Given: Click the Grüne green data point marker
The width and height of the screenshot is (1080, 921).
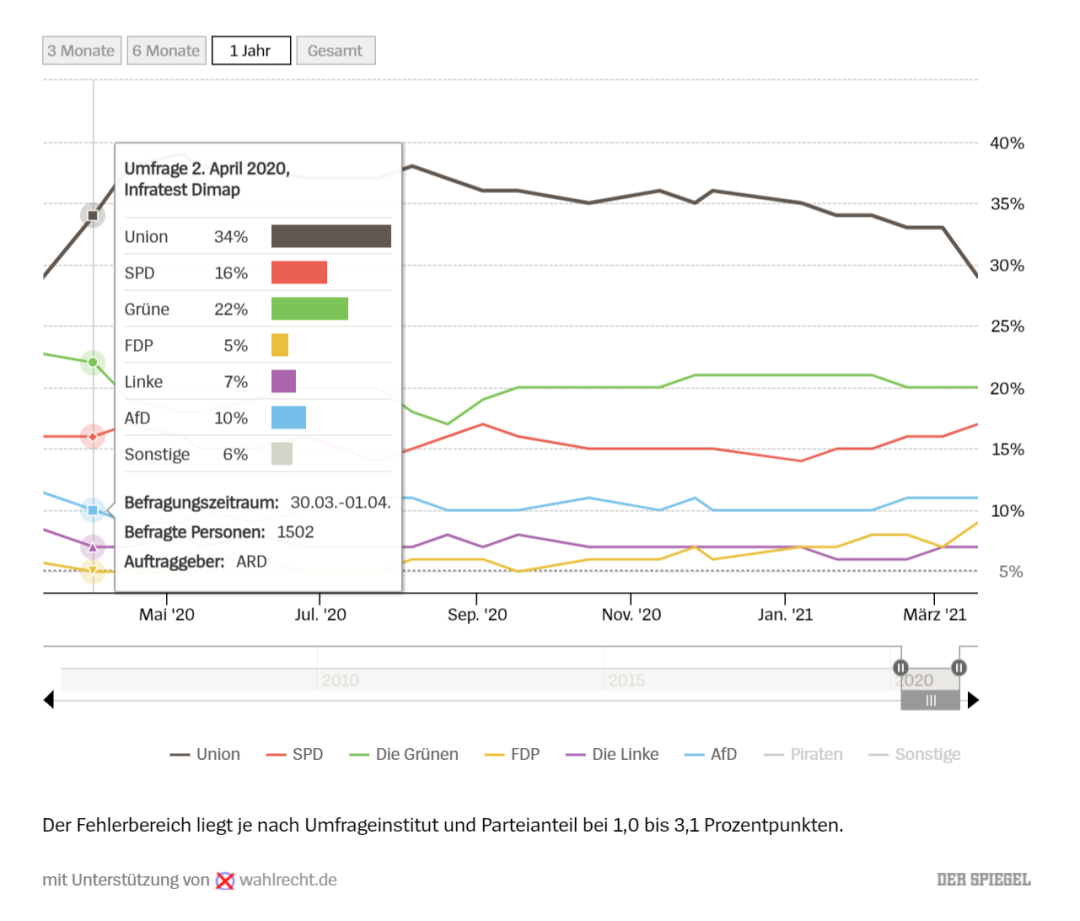Looking at the screenshot, I should [93, 362].
